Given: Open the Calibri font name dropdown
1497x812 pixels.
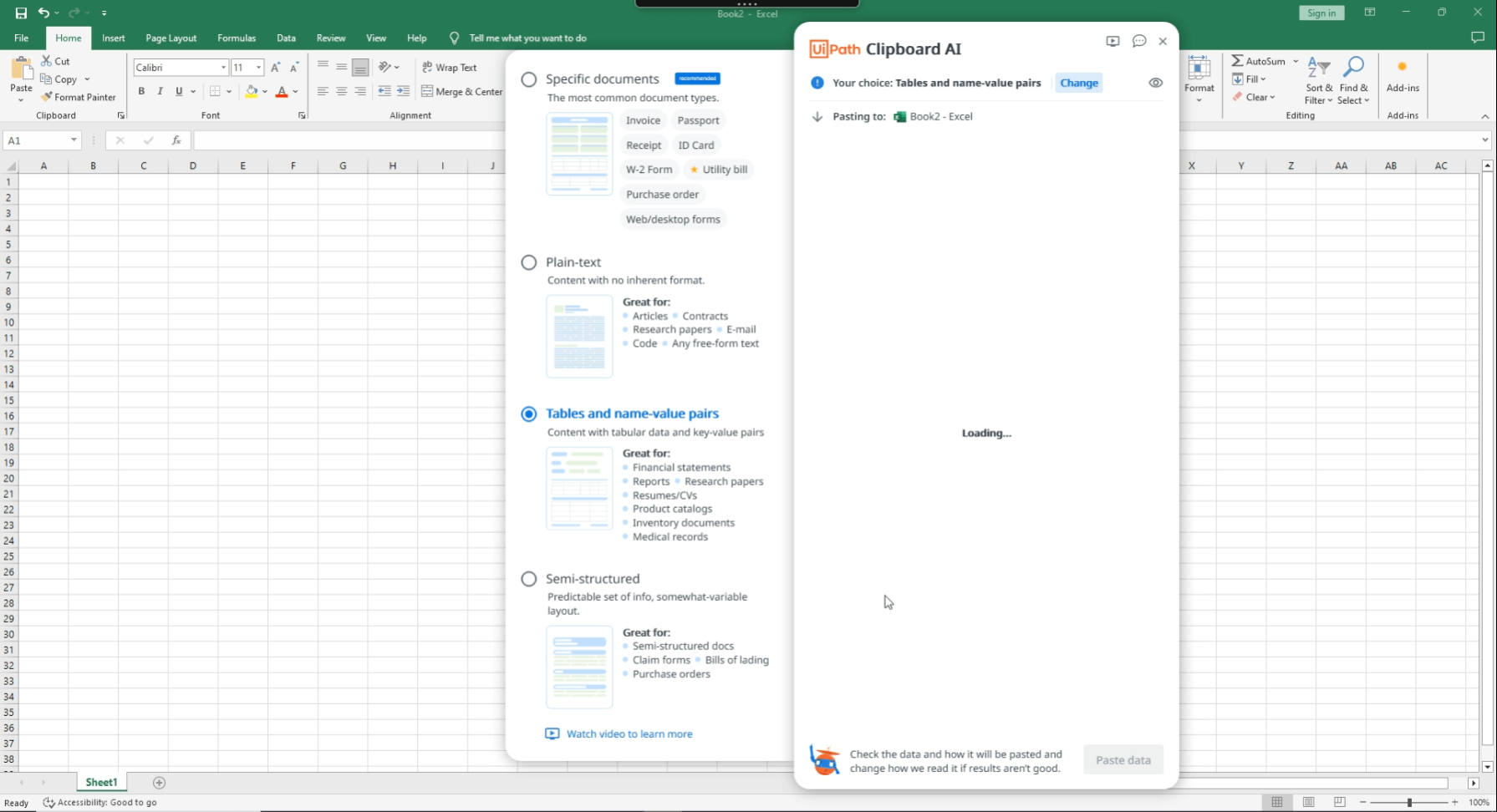Looking at the screenshot, I should point(223,67).
